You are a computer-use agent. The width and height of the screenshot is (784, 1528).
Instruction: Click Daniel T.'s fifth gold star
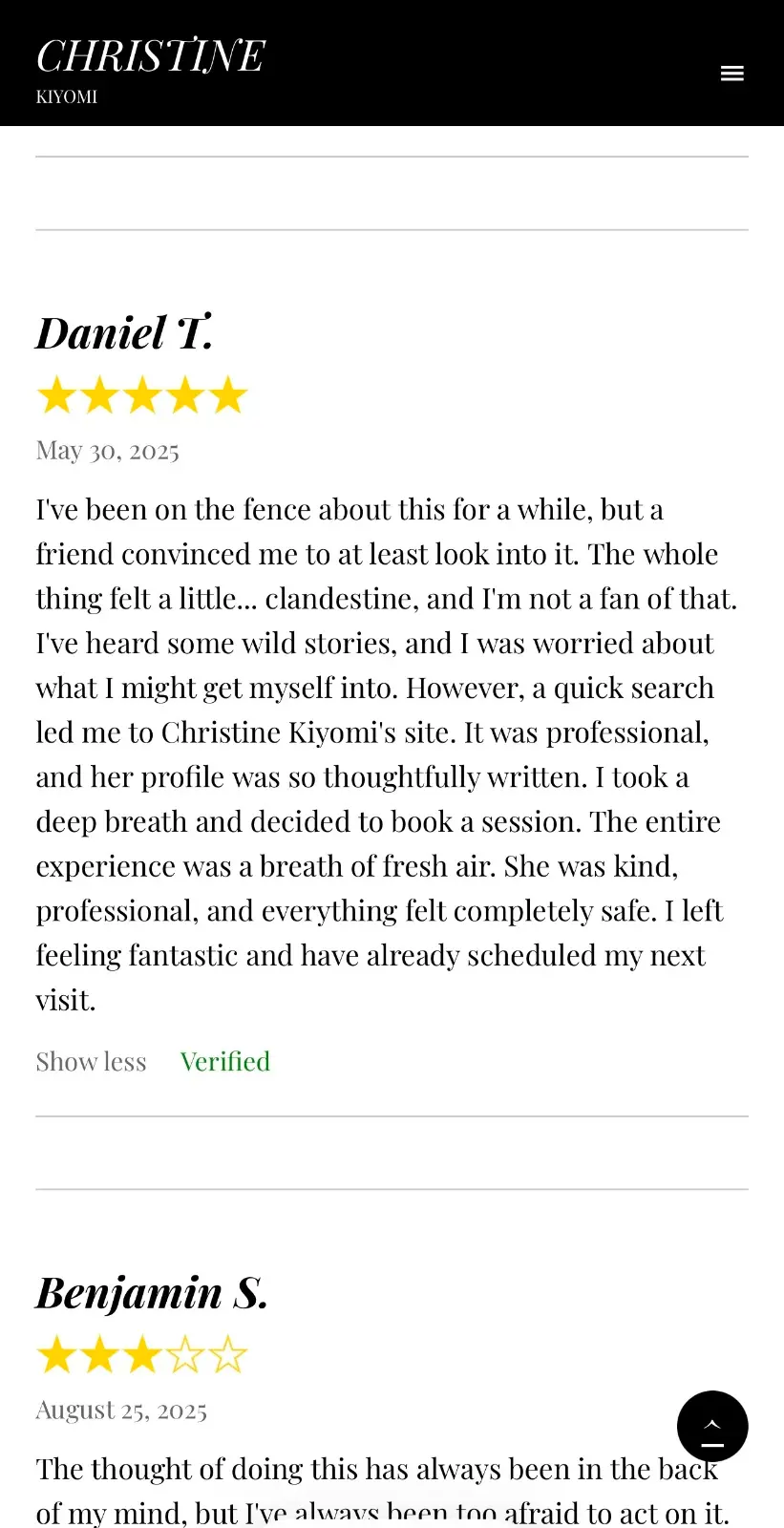[228, 395]
